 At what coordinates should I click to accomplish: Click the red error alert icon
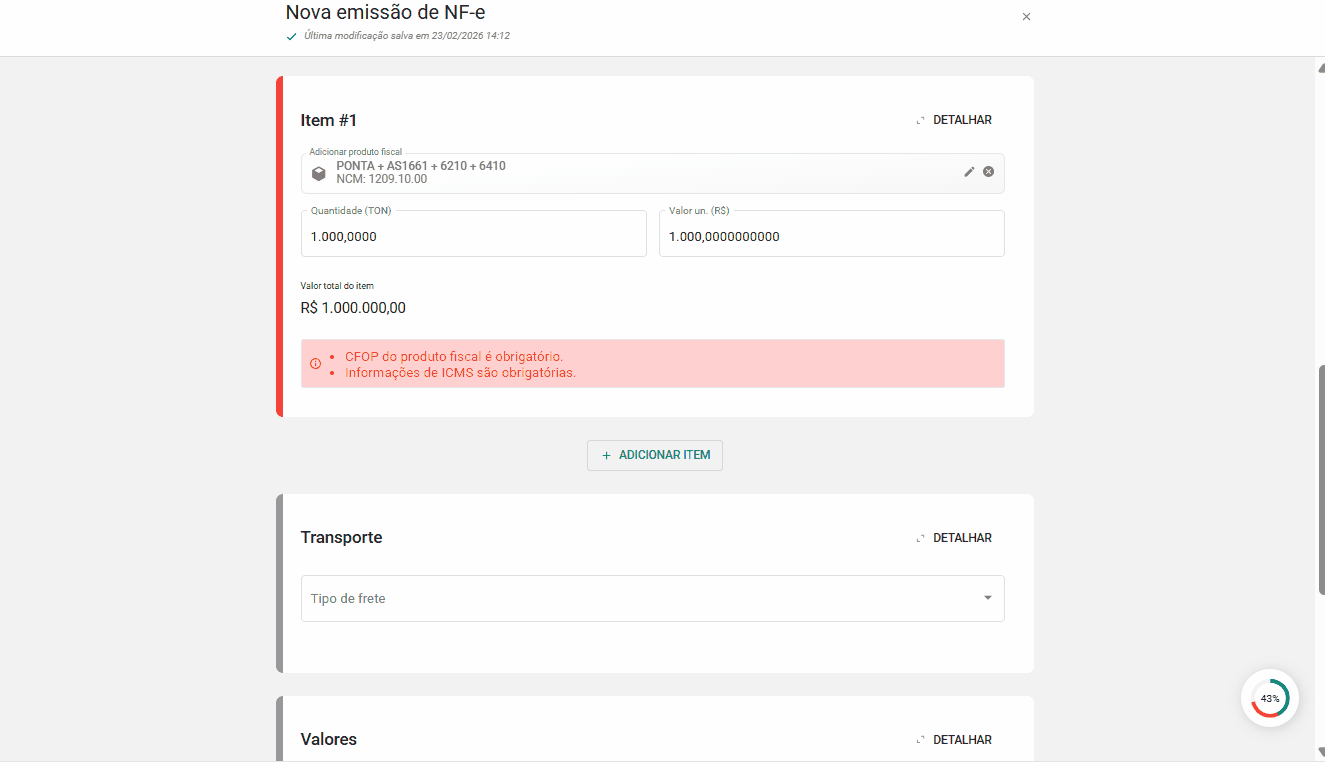tap(316, 364)
